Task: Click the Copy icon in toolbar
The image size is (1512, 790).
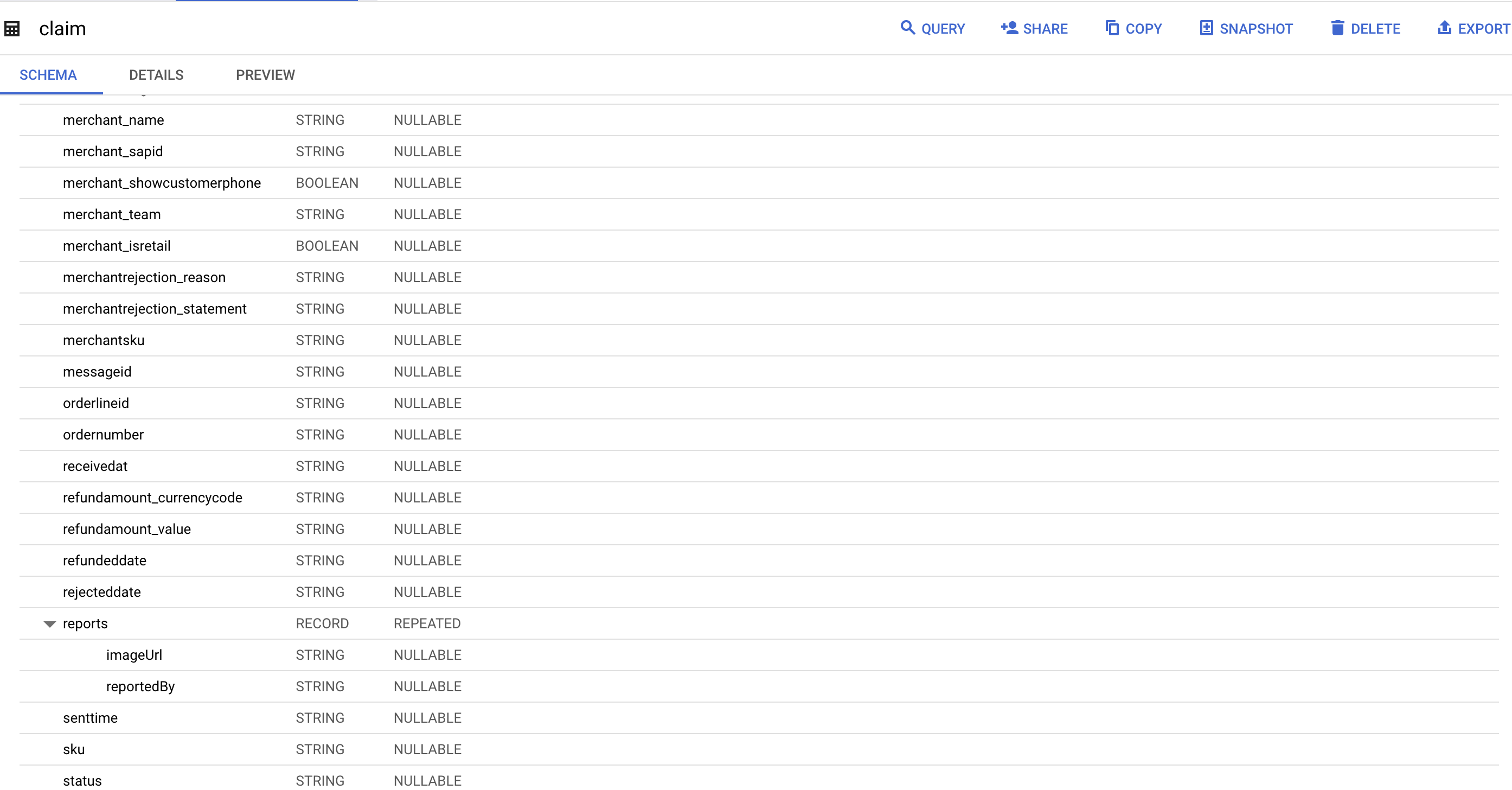Action: [1112, 28]
